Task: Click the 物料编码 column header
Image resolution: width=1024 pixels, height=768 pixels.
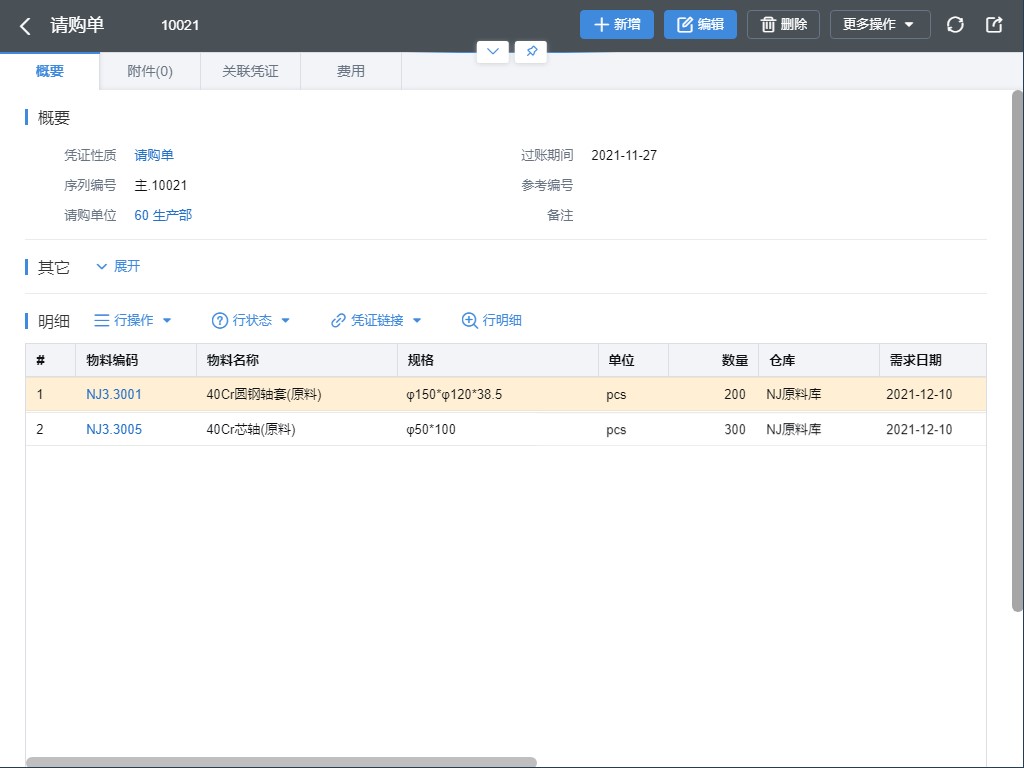Action: pyautogui.click(x=136, y=360)
